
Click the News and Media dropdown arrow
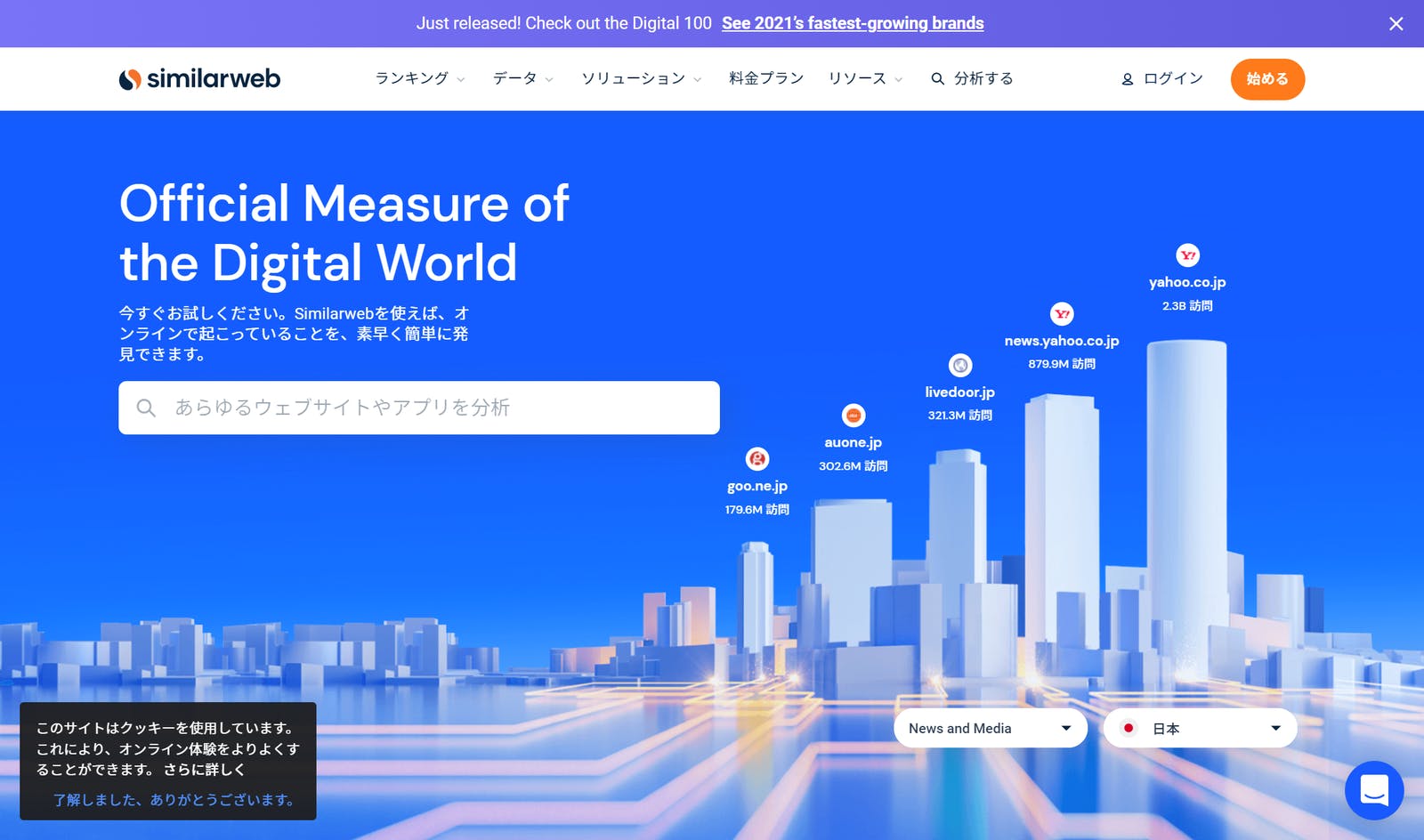pos(1066,728)
